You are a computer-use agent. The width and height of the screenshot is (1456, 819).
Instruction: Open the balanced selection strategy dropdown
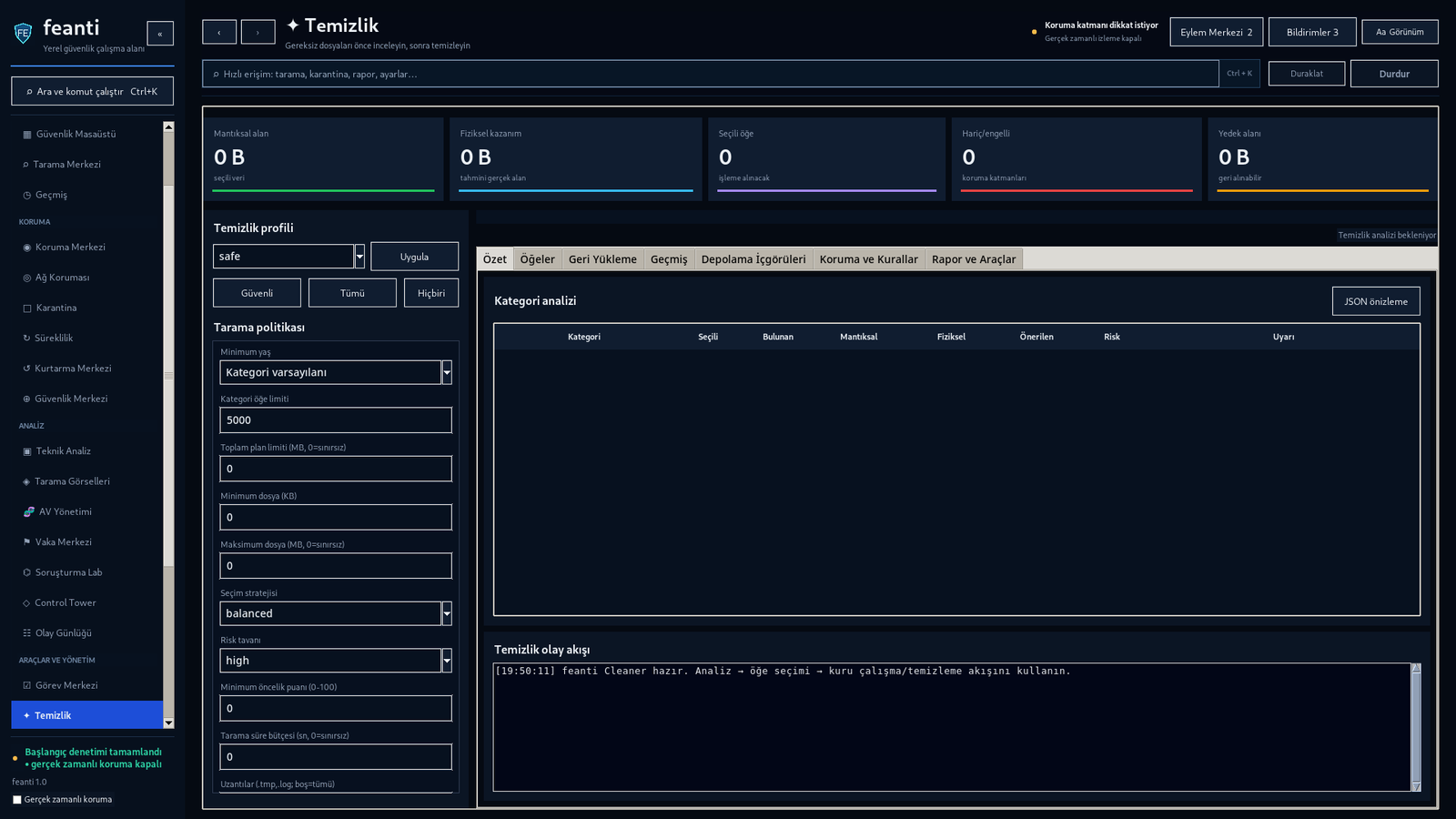click(447, 613)
